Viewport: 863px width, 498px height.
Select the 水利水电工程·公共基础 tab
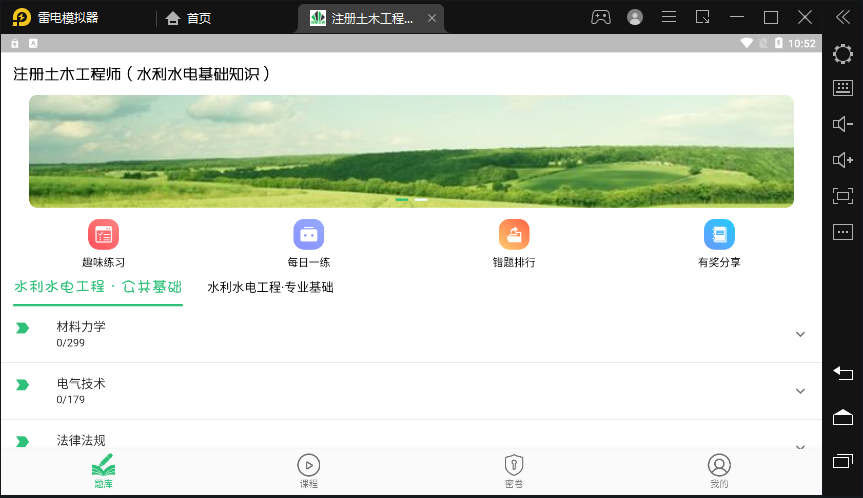point(98,288)
